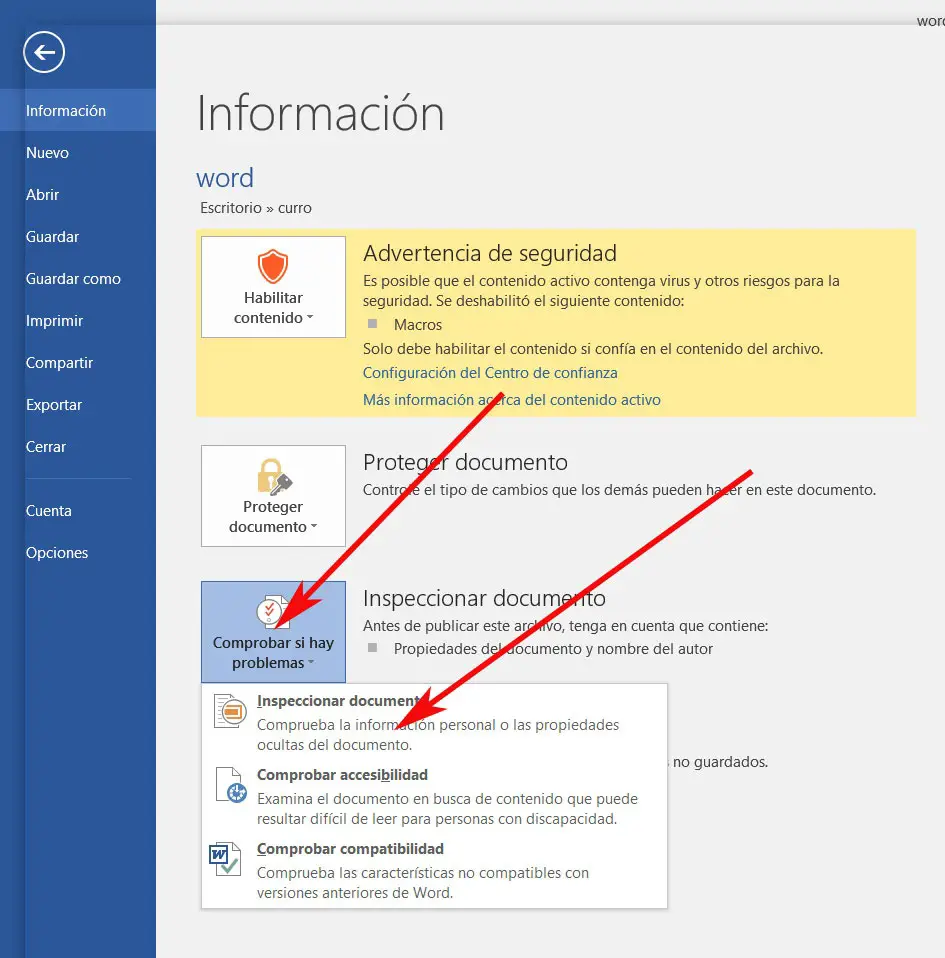This screenshot has height=958, width=945.
Task: Click the Macros bullet entry
Action: 418,324
